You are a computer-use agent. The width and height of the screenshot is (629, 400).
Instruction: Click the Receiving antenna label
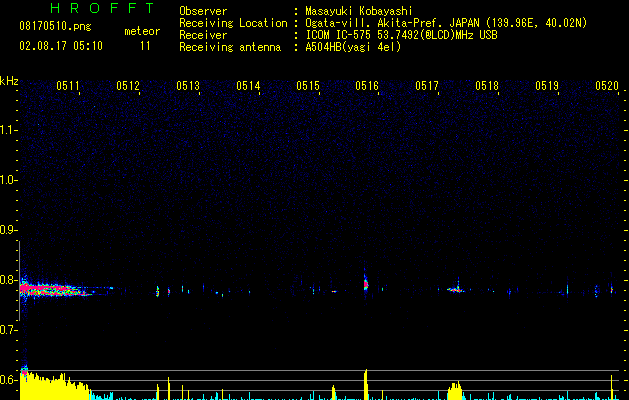tap(230, 47)
